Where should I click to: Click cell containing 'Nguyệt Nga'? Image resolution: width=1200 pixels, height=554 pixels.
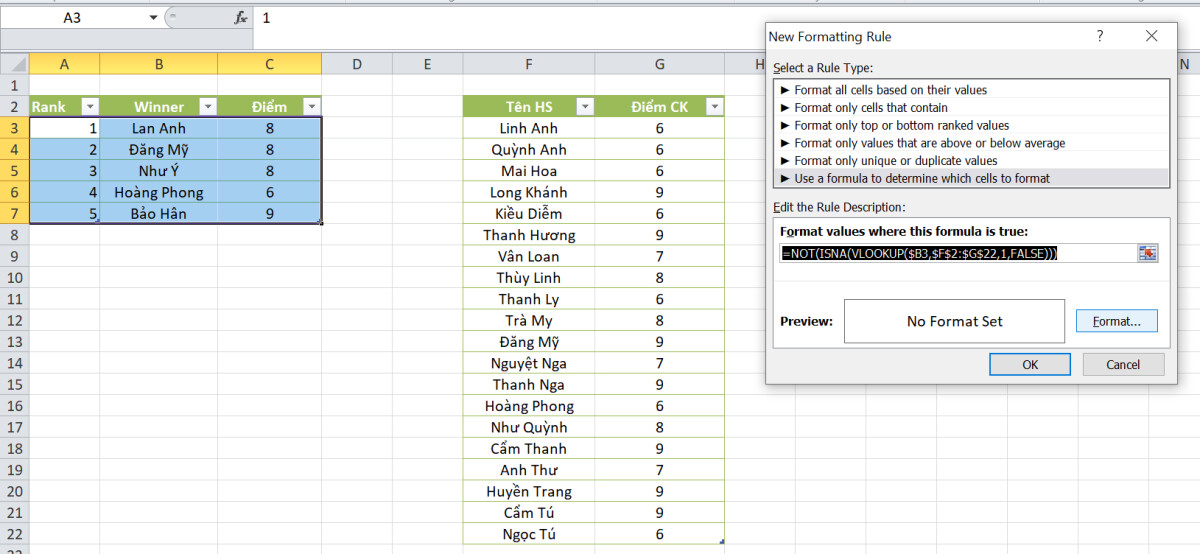click(528, 363)
